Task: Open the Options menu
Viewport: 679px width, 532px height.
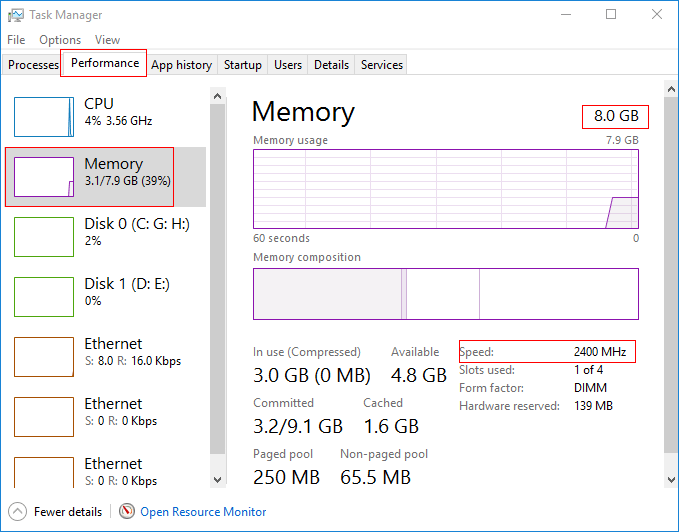Action: pyautogui.click(x=60, y=40)
